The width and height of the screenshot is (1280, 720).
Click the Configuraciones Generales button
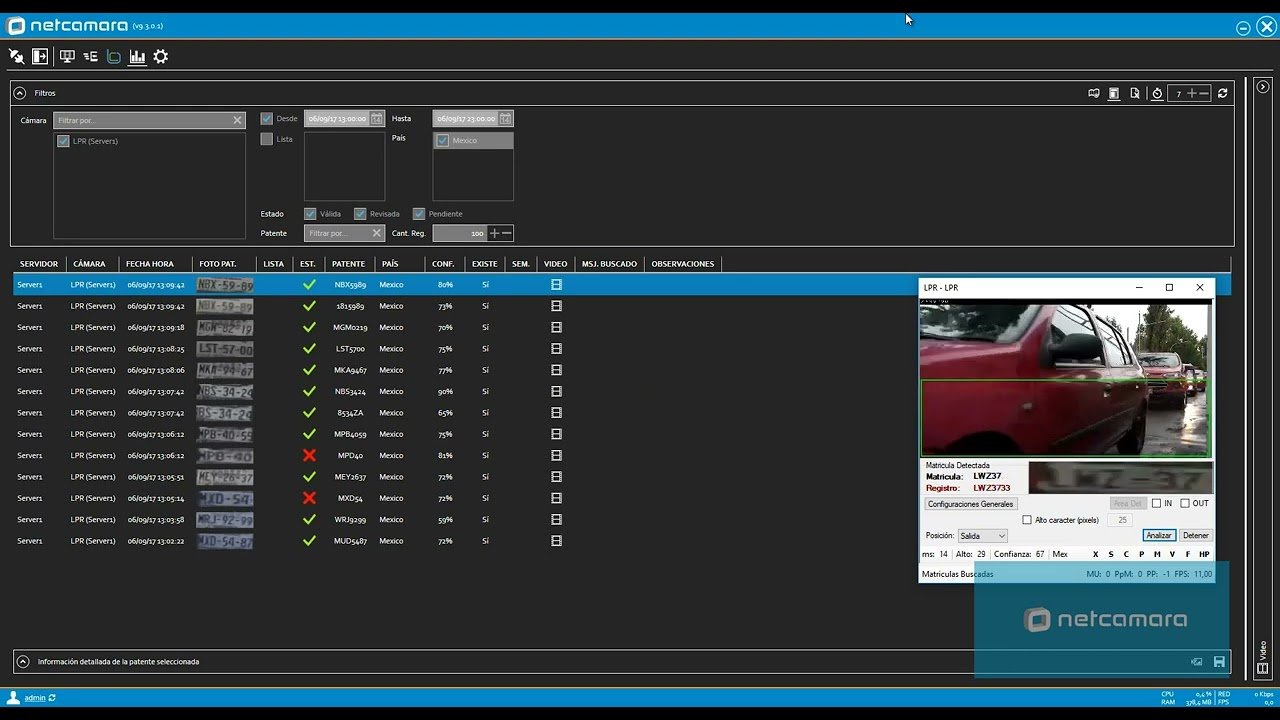coord(970,504)
